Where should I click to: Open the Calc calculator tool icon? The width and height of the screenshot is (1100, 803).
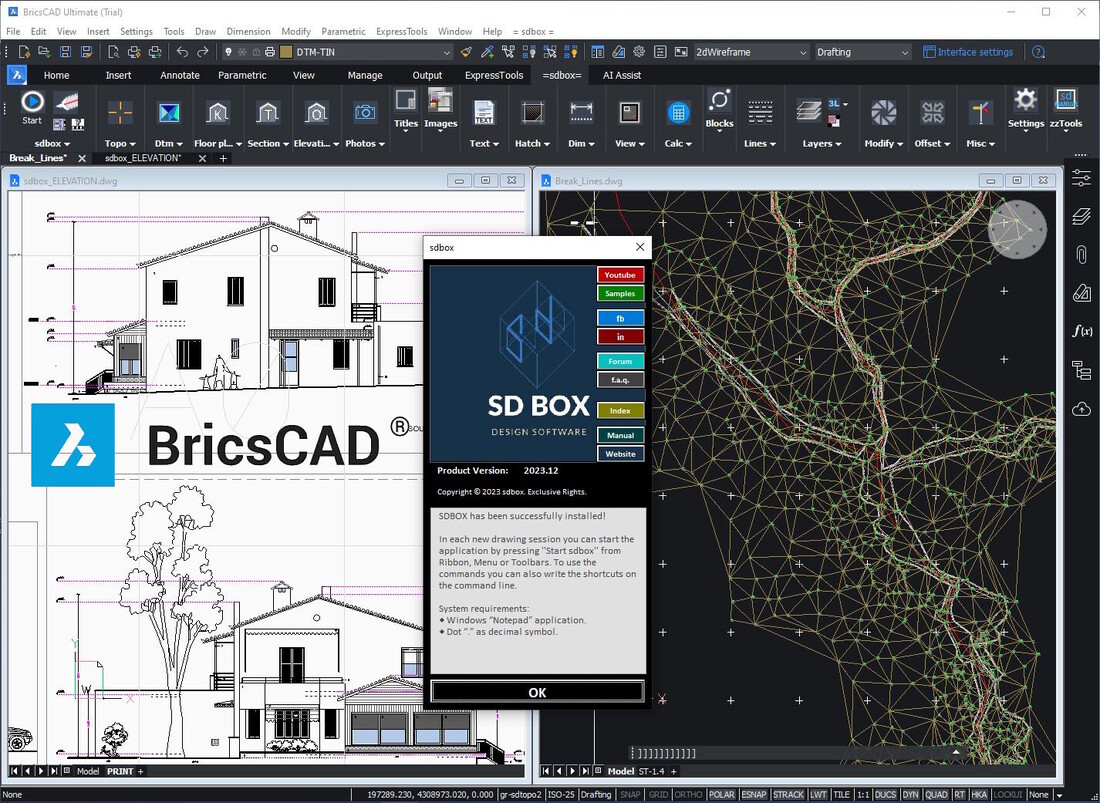(678, 113)
